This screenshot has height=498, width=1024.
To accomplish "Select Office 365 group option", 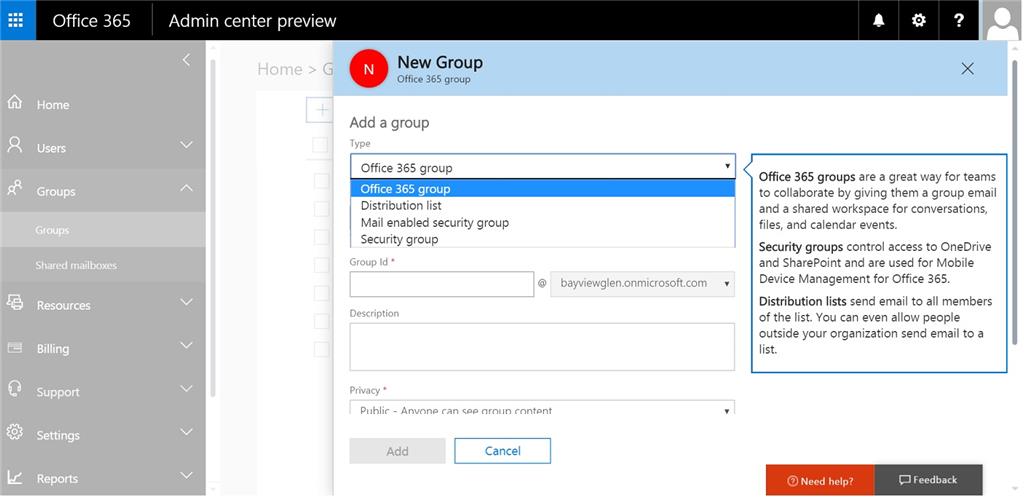I will (x=543, y=189).
